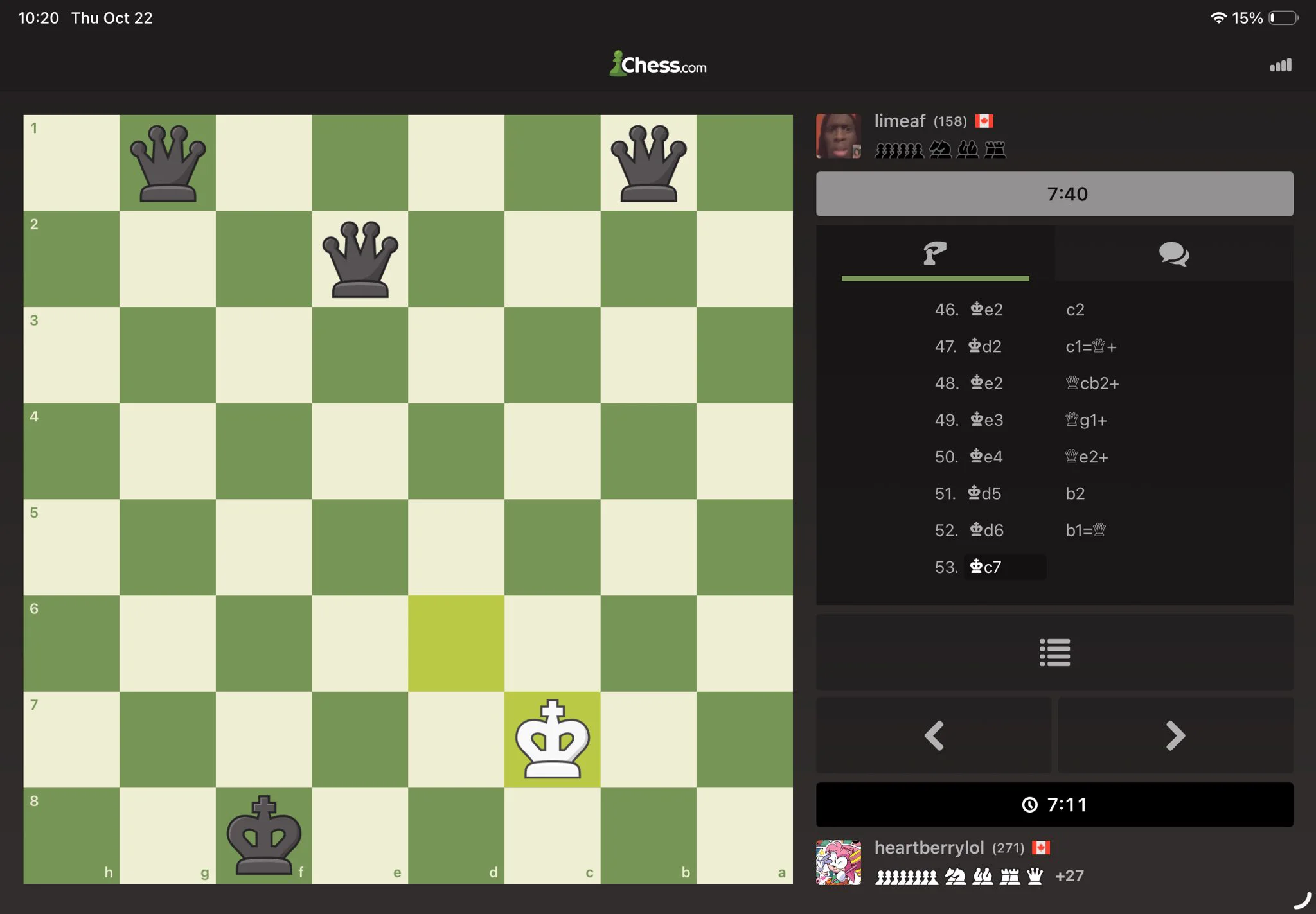Tap the connection signal bars icon
Image resolution: width=1316 pixels, height=914 pixels.
pos(1281,65)
